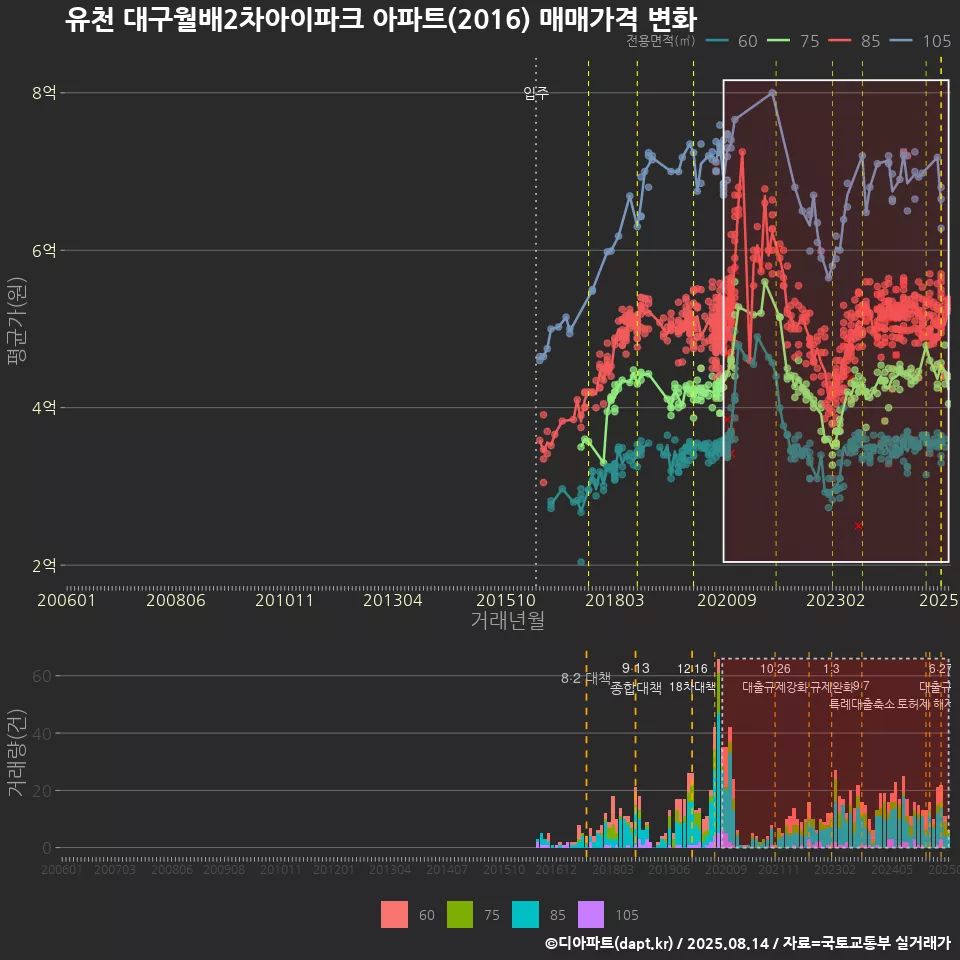The image size is (960, 960).
Task: Click the teal 85 swatch in bottom legend
Action: (x=525, y=915)
